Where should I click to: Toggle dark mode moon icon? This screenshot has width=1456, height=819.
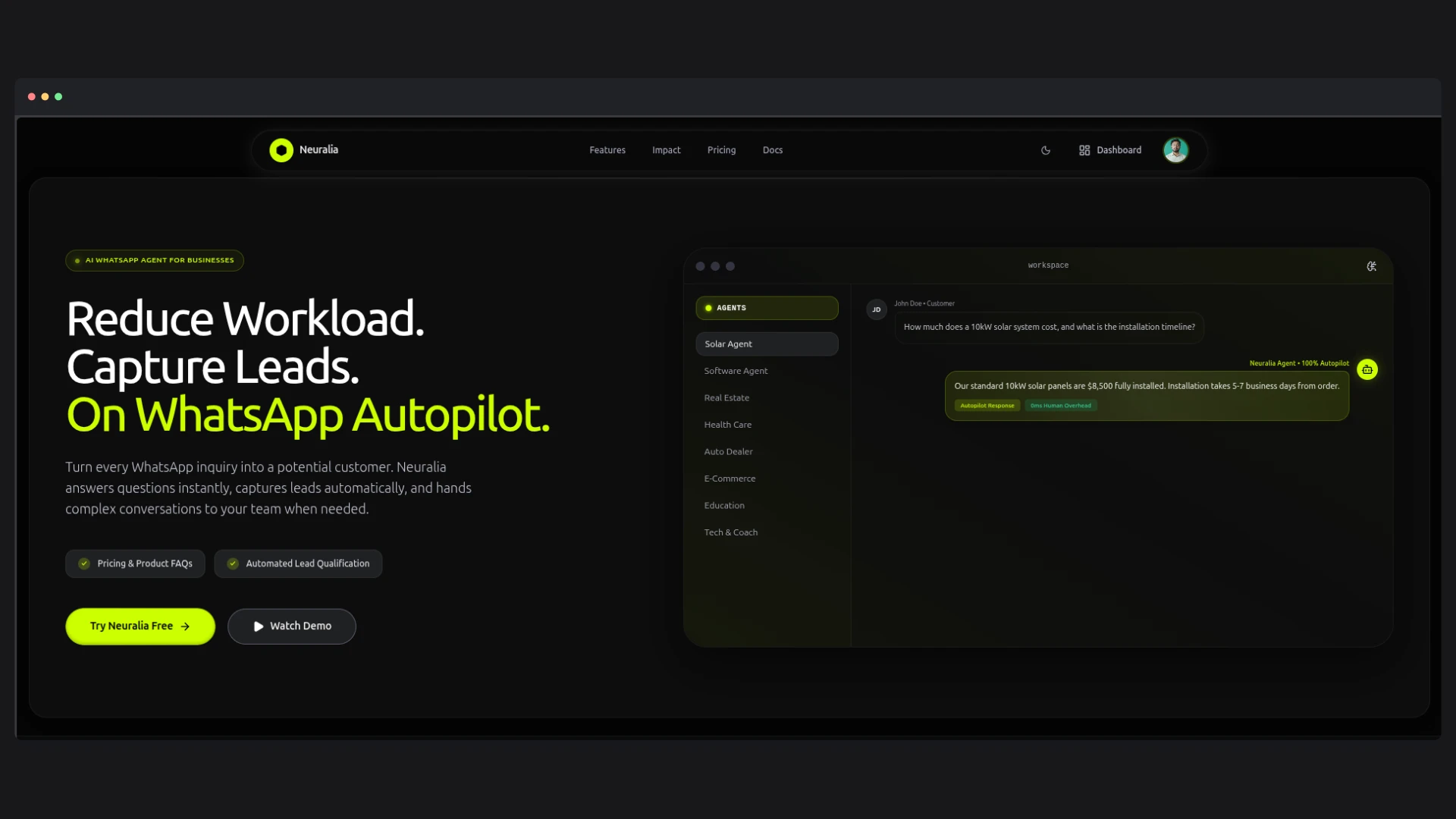tap(1046, 150)
